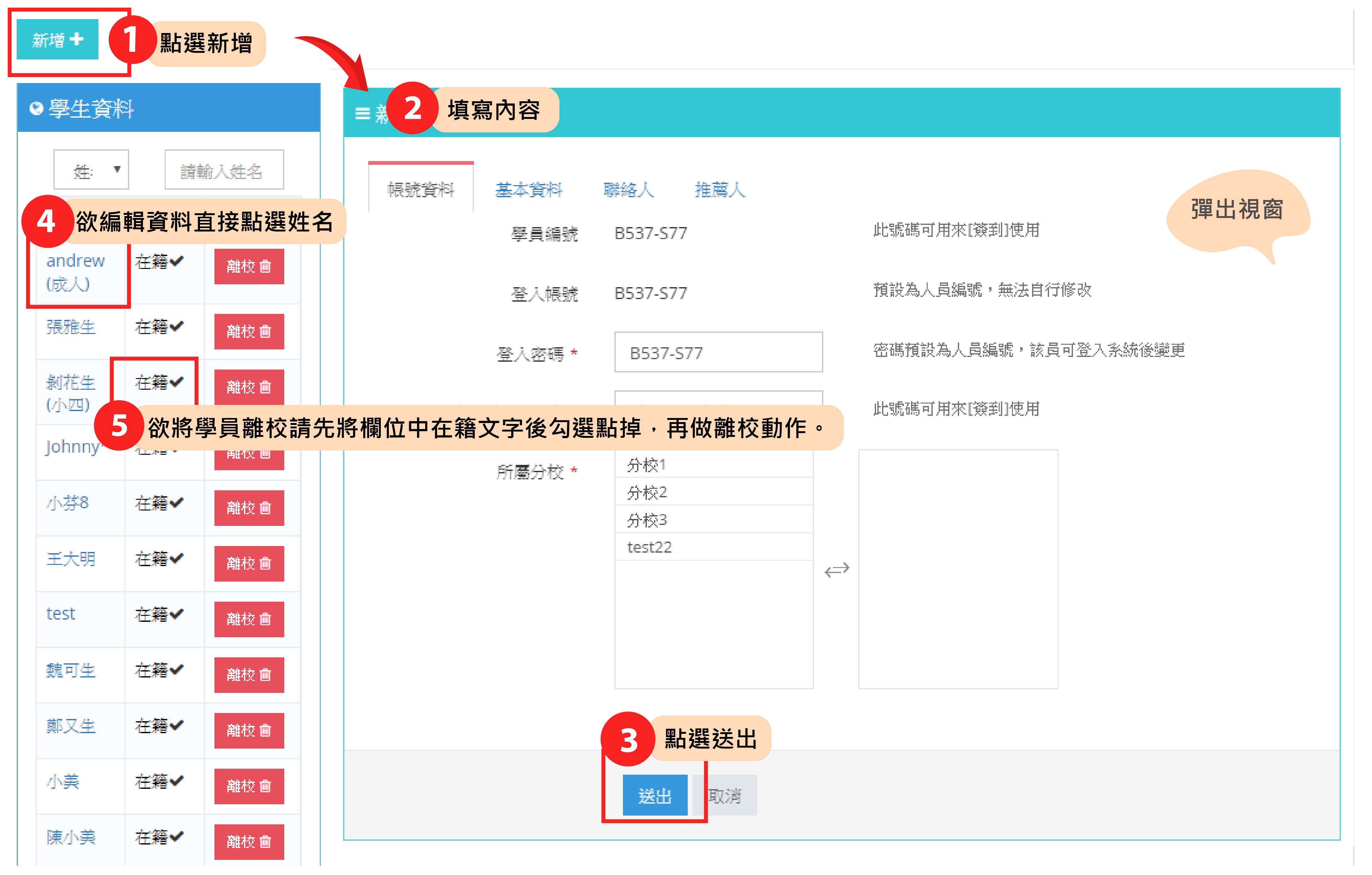The height and width of the screenshot is (875, 1372).
Task: Click 離校 trash button for 小芬8
Action: [x=249, y=508]
